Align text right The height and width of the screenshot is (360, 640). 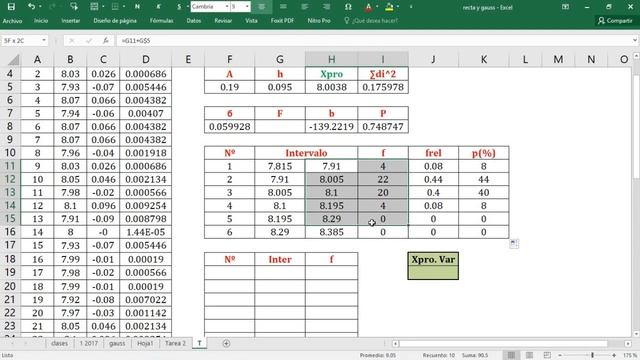tap(326, 7)
